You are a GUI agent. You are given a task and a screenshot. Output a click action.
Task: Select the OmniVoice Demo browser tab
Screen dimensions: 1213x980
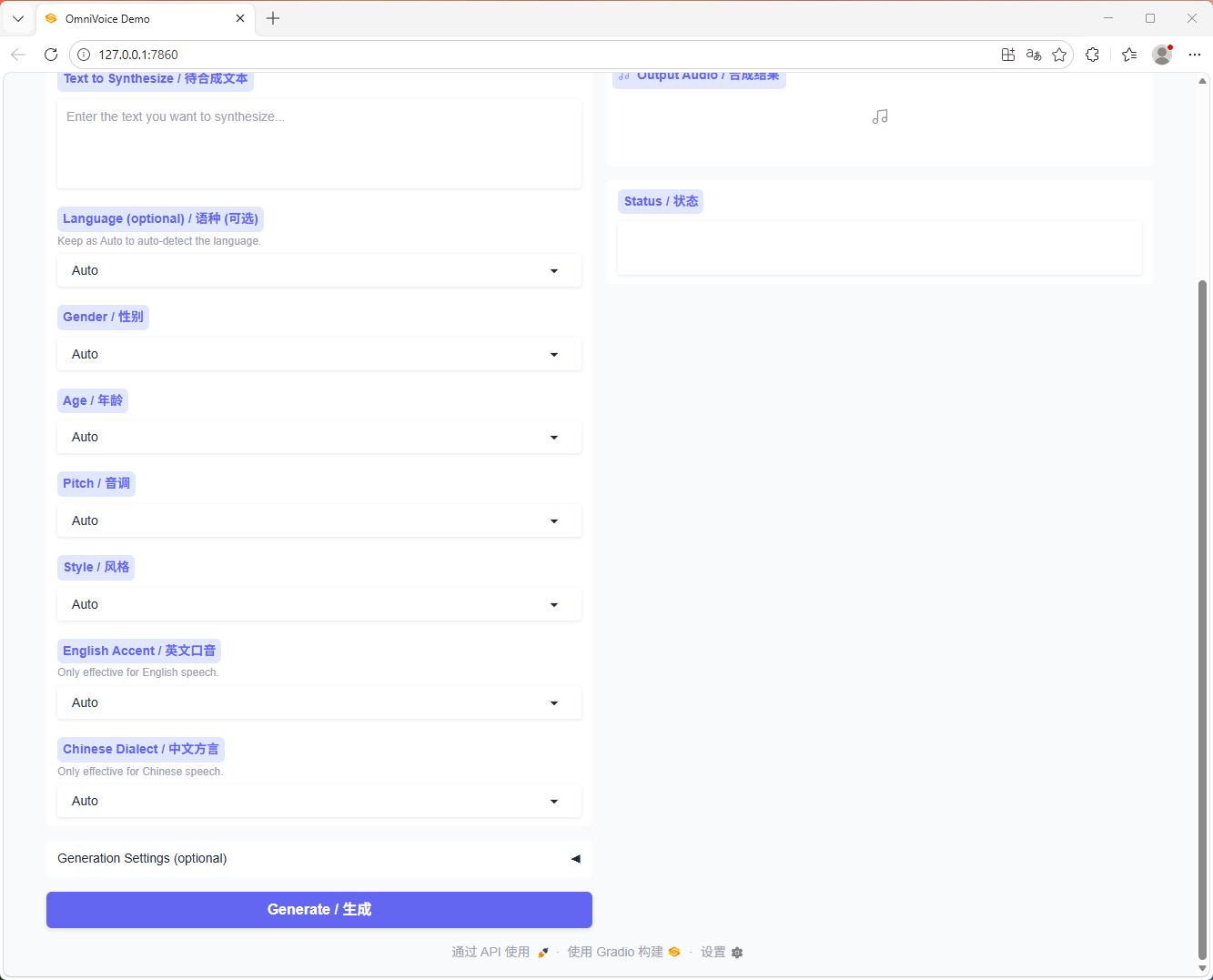point(136,18)
